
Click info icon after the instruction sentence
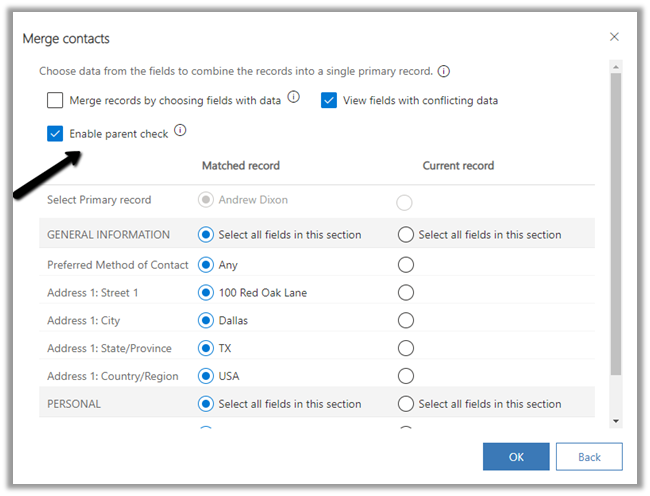443,71
